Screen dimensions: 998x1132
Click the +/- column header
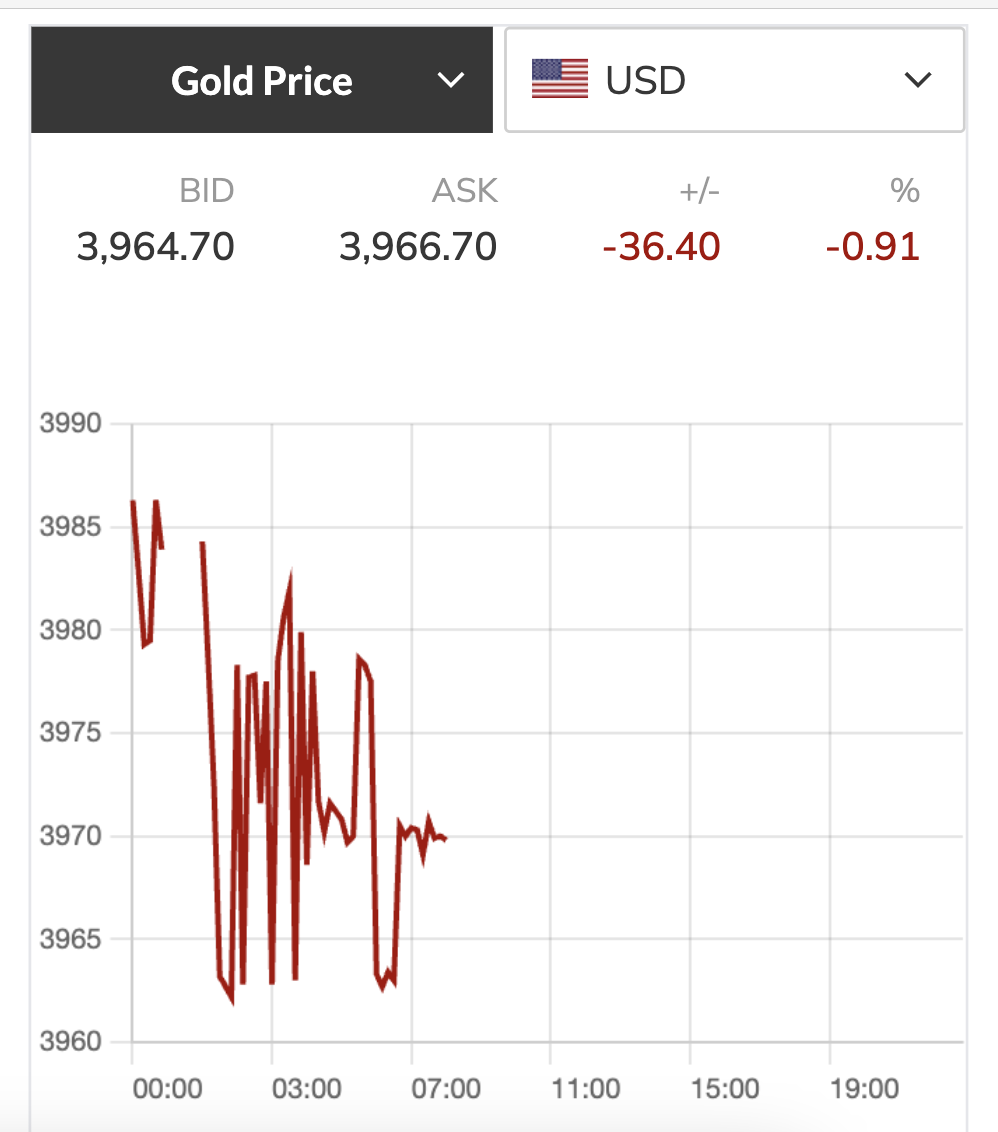[x=700, y=190]
